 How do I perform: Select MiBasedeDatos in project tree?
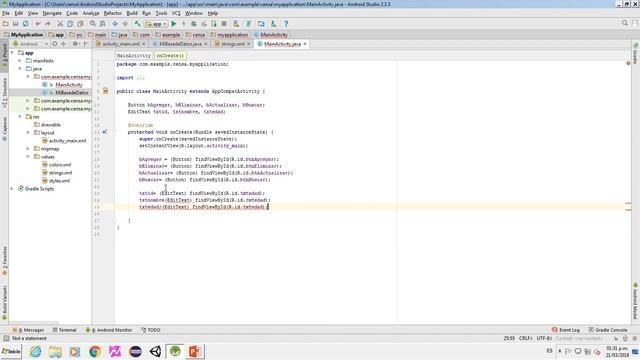(x=71, y=93)
